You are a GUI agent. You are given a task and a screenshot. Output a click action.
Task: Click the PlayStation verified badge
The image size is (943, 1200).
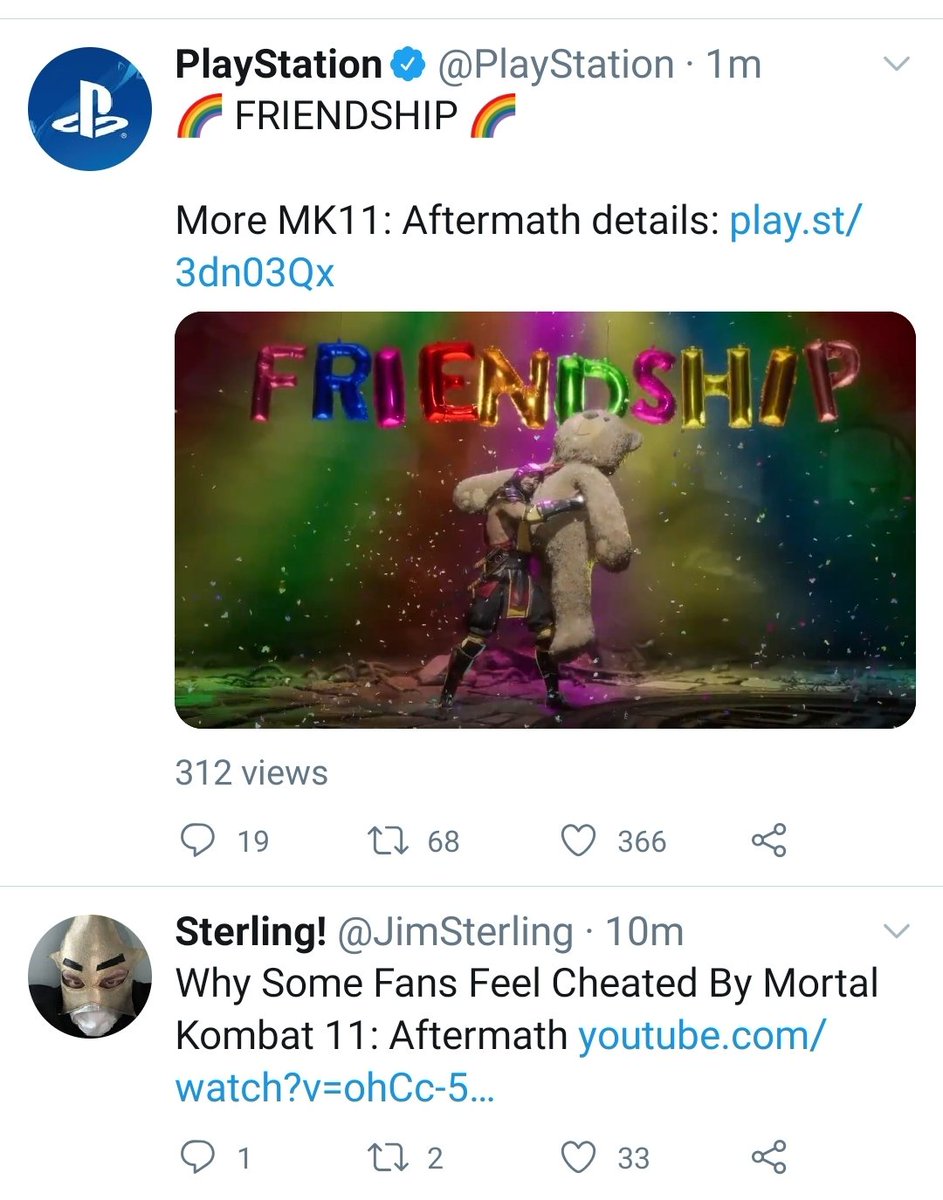pyautogui.click(x=405, y=66)
